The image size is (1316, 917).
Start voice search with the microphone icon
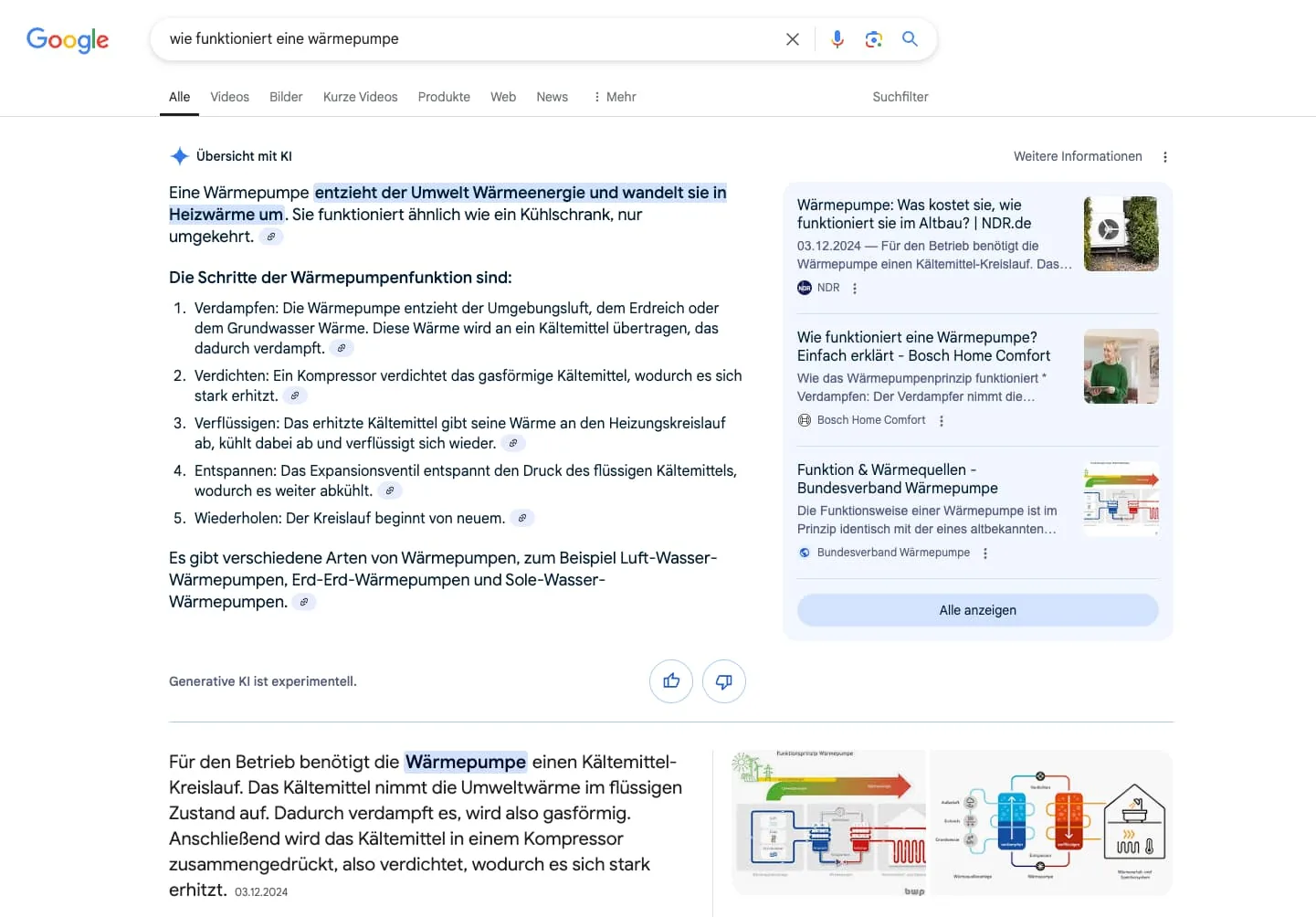click(837, 39)
